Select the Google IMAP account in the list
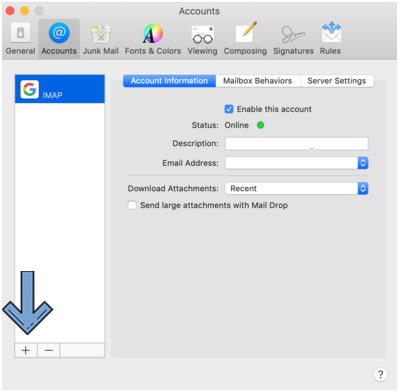Viewport: 401px width, 392px height. (x=60, y=89)
